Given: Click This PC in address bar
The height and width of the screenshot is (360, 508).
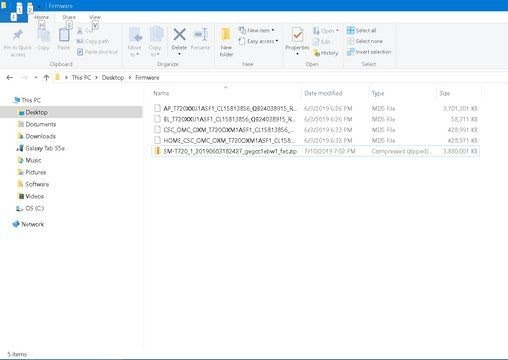Looking at the screenshot, I should point(81,77).
